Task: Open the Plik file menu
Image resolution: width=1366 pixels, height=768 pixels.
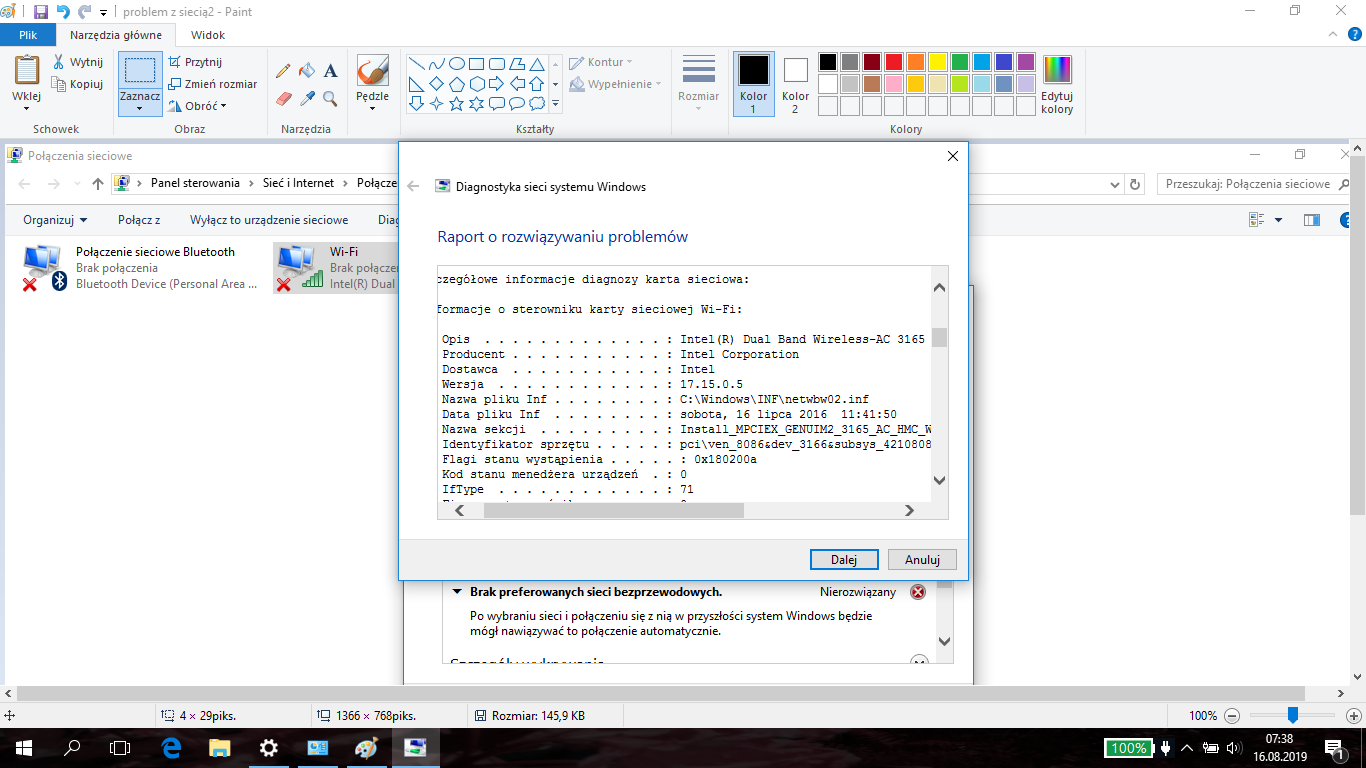Action: pyautogui.click(x=28, y=35)
